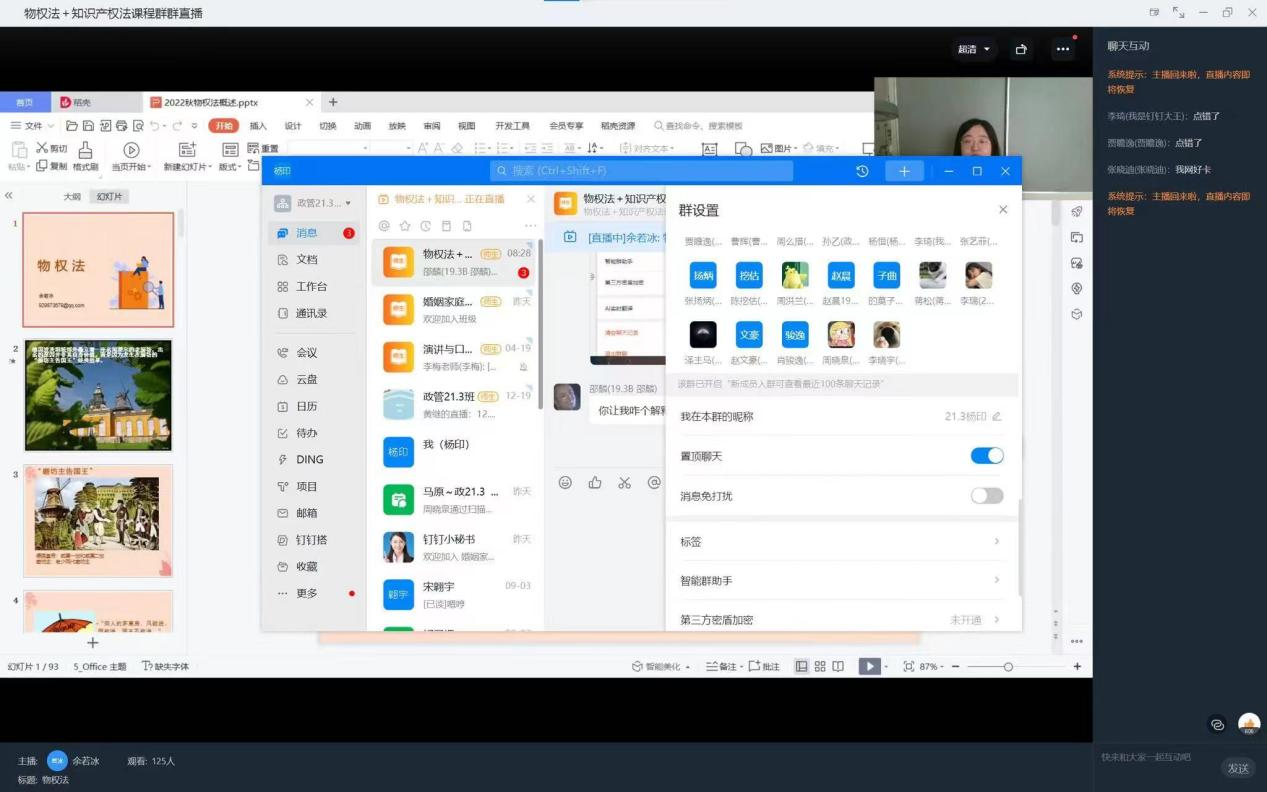Click the star filter icon above chat list

[405, 226]
